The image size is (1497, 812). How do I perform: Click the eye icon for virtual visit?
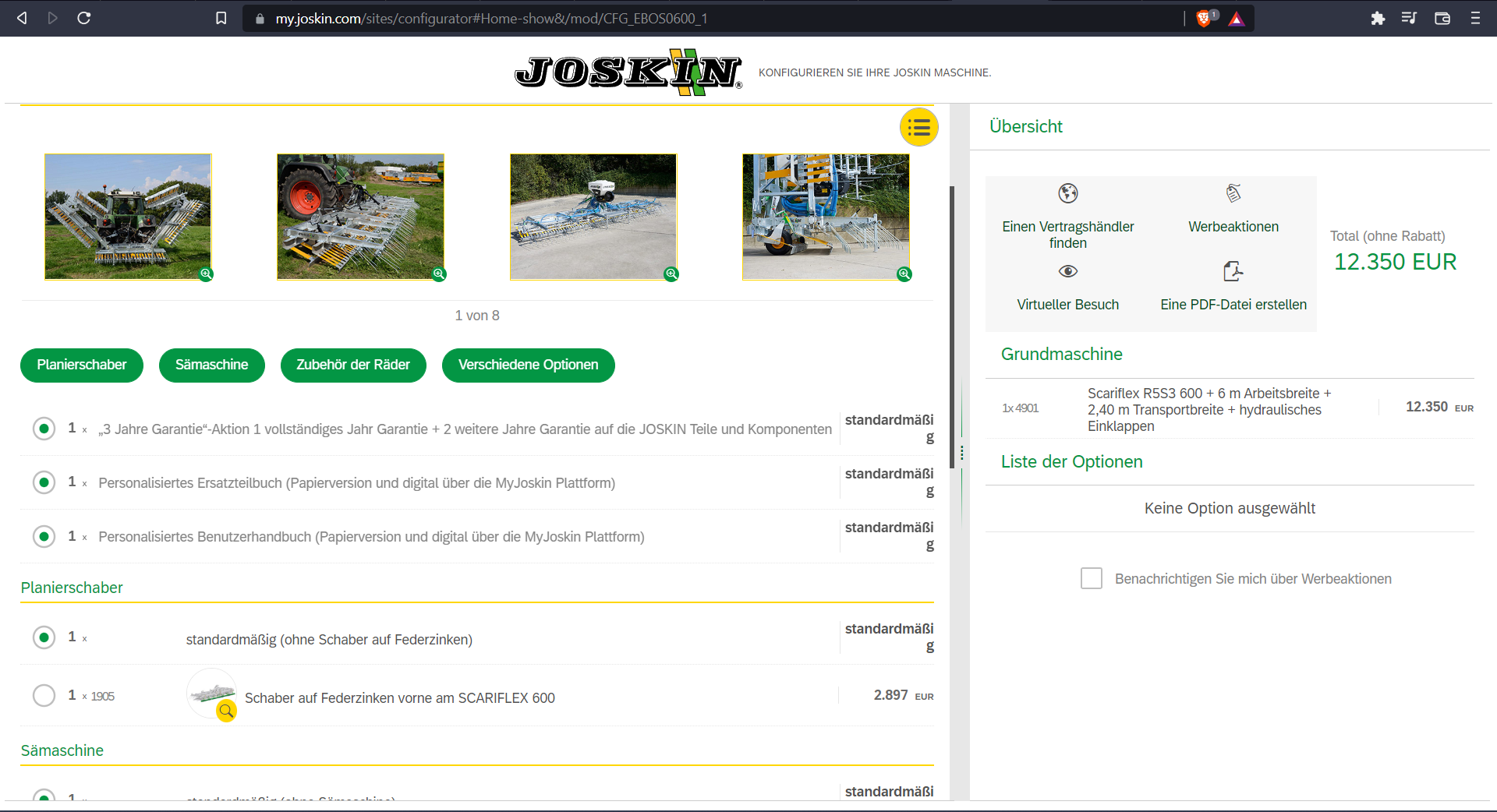pyautogui.click(x=1068, y=271)
